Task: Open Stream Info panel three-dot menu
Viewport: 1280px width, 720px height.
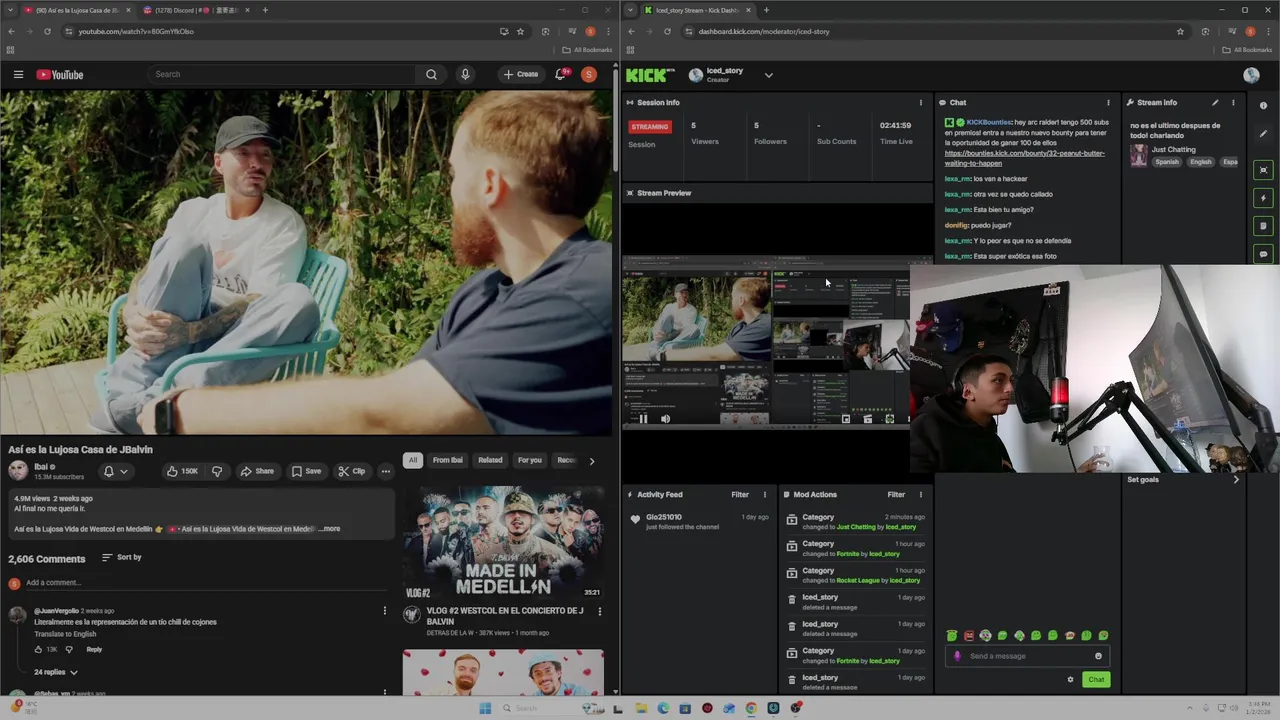Action: coord(1232,102)
